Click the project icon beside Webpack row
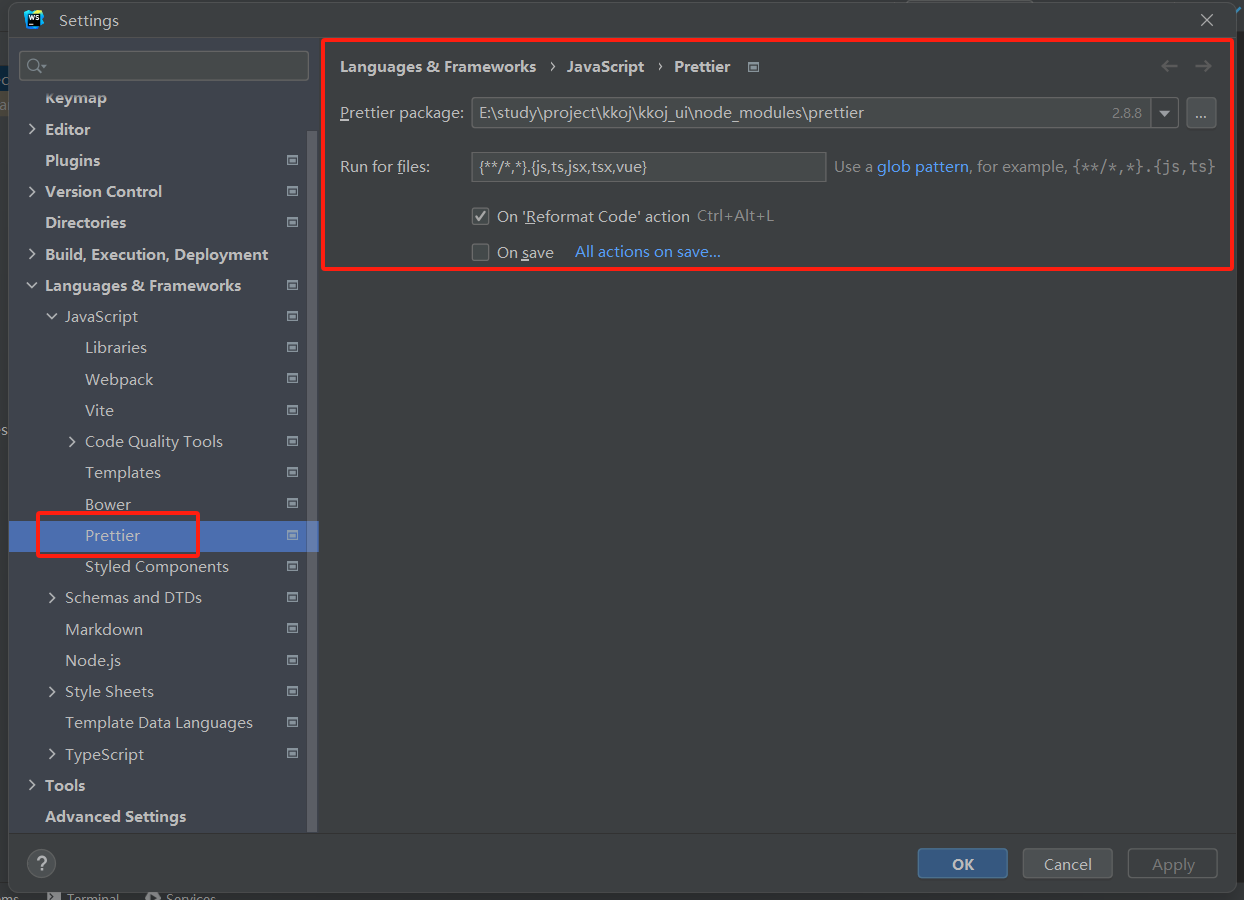Screen dimensions: 1244x900 coord(292,379)
